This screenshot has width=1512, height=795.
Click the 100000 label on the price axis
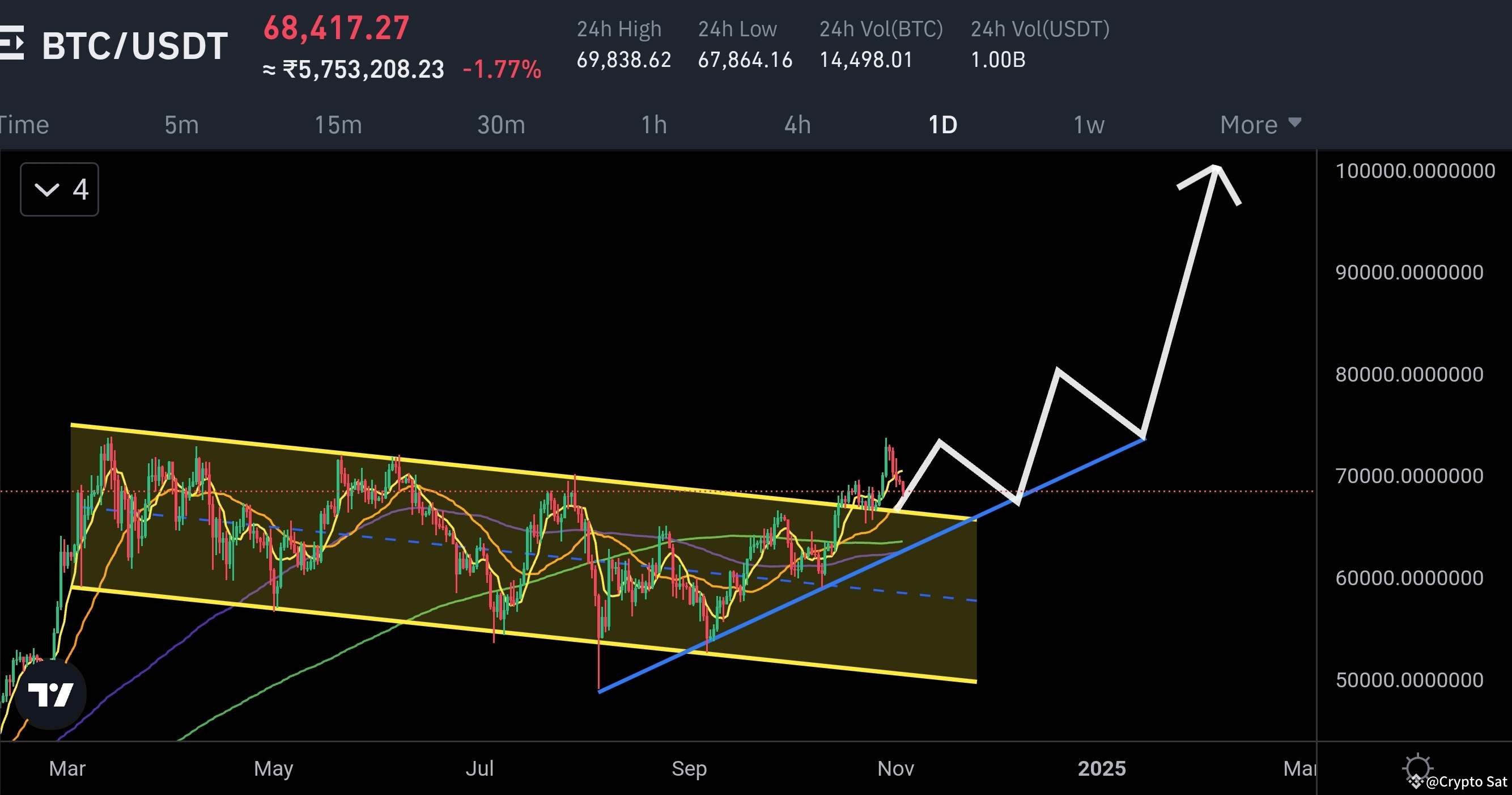pos(1411,170)
